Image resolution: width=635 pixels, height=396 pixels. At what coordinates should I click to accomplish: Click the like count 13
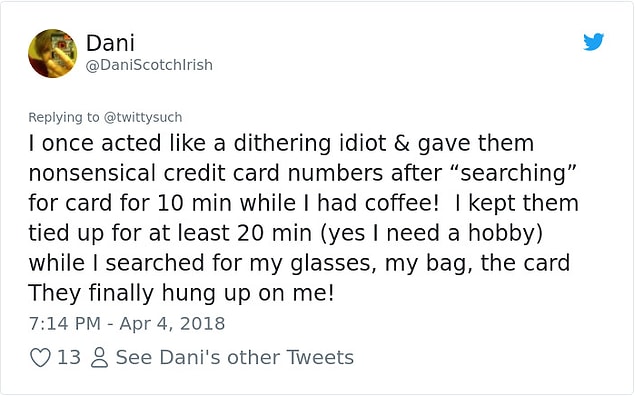click(x=69, y=358)
